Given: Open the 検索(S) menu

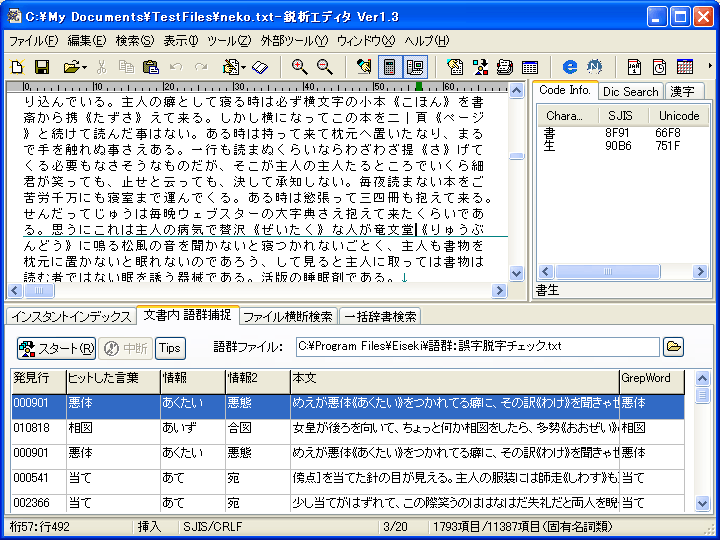Looking at the screenshot, I should point(135,41).
